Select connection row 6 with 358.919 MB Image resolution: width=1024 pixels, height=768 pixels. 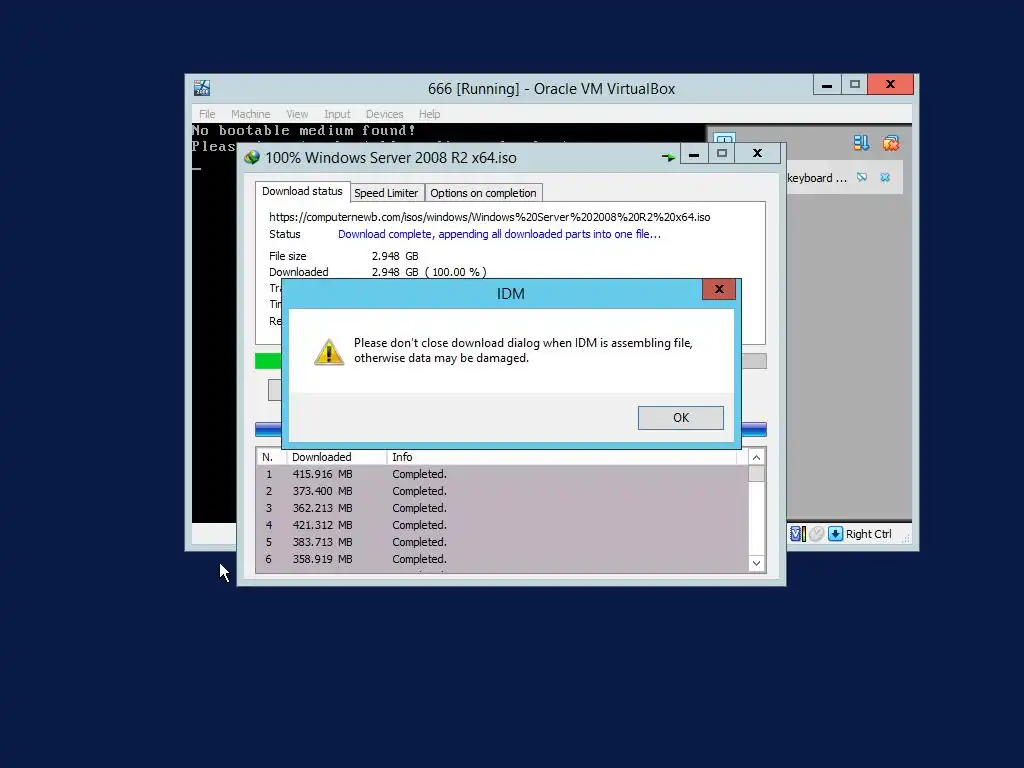pos(502,559)
